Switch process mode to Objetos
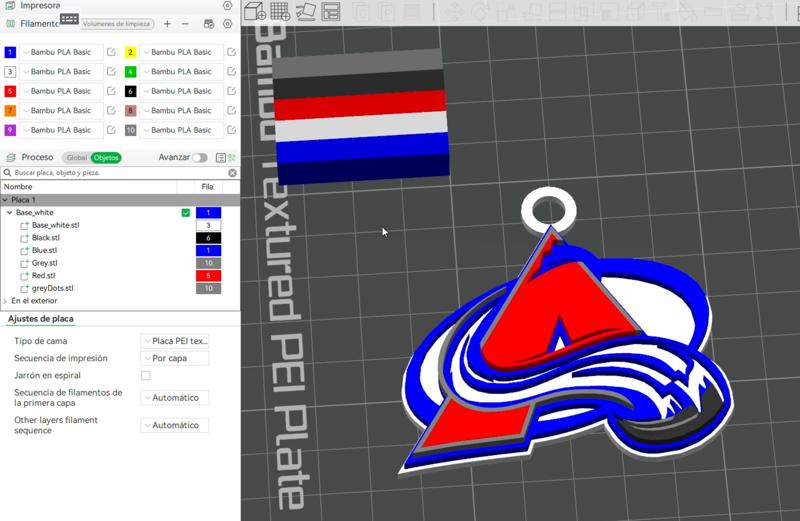 point(106,158)
